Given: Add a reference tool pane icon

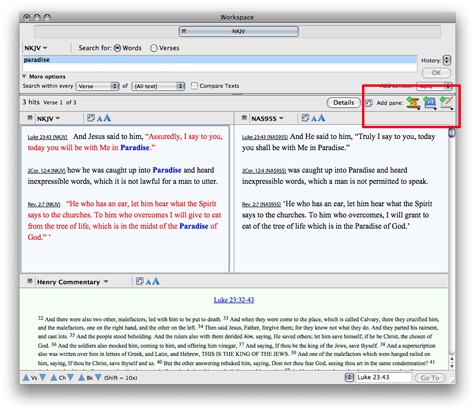Looking at the screenshot, I should (430, 103).
